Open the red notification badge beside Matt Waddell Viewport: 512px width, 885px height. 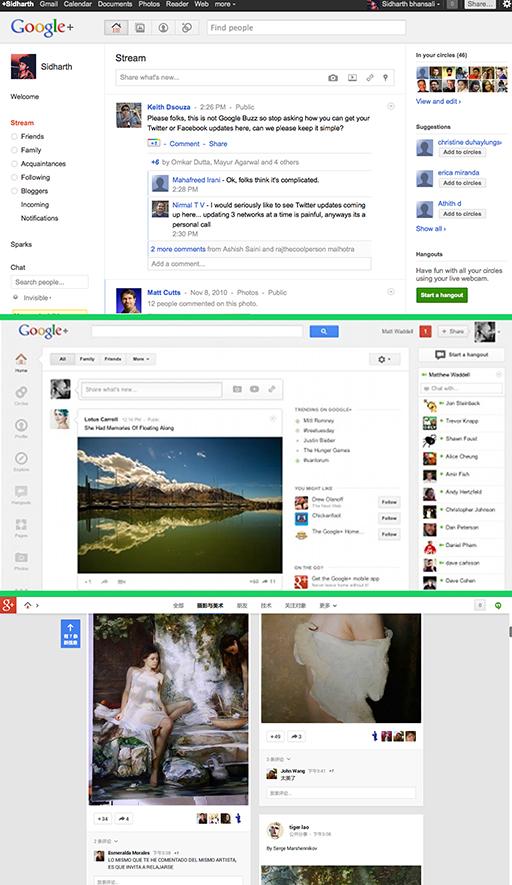pyautogui.click(x=425, y=331)
